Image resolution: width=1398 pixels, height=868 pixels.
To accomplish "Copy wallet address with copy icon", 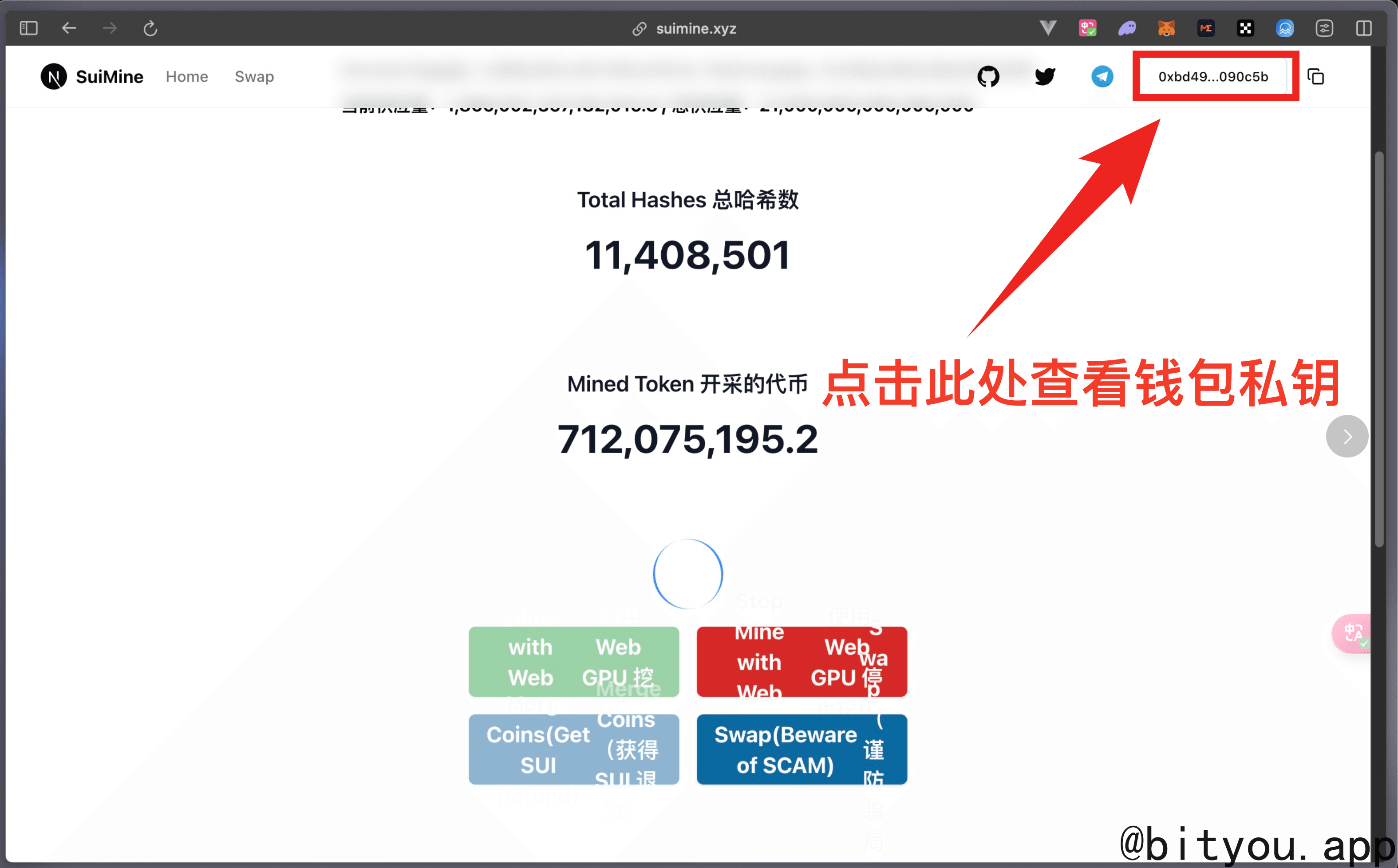I will coord(1315,76).
